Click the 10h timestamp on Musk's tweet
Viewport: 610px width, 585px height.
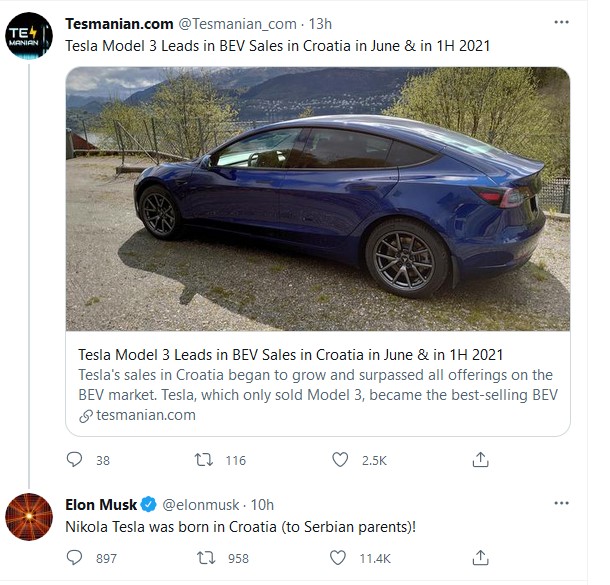pyautogui.click(x=262, y=505)
